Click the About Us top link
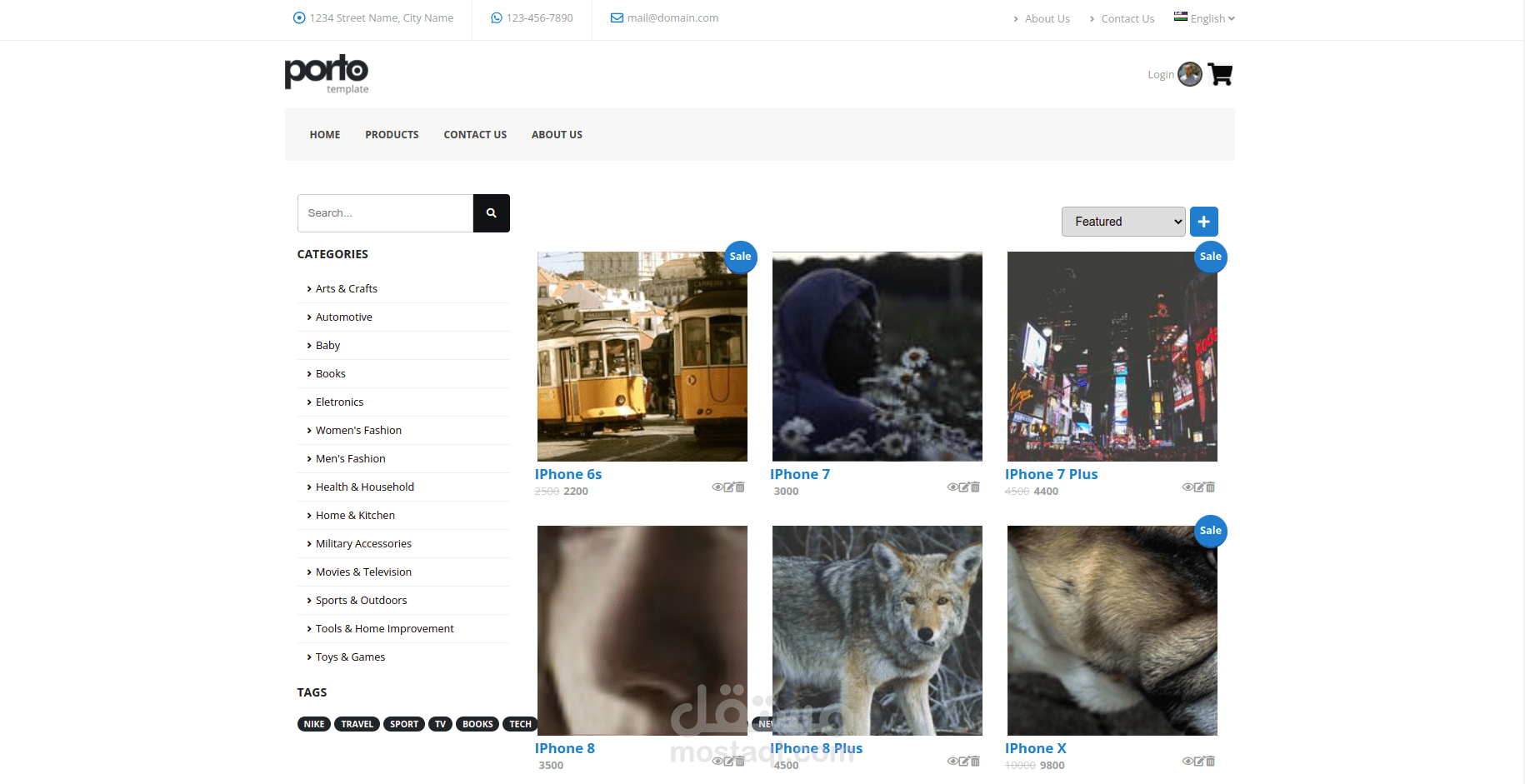The height and width of the screenshot is (784, 1525). pos(1047,18)
